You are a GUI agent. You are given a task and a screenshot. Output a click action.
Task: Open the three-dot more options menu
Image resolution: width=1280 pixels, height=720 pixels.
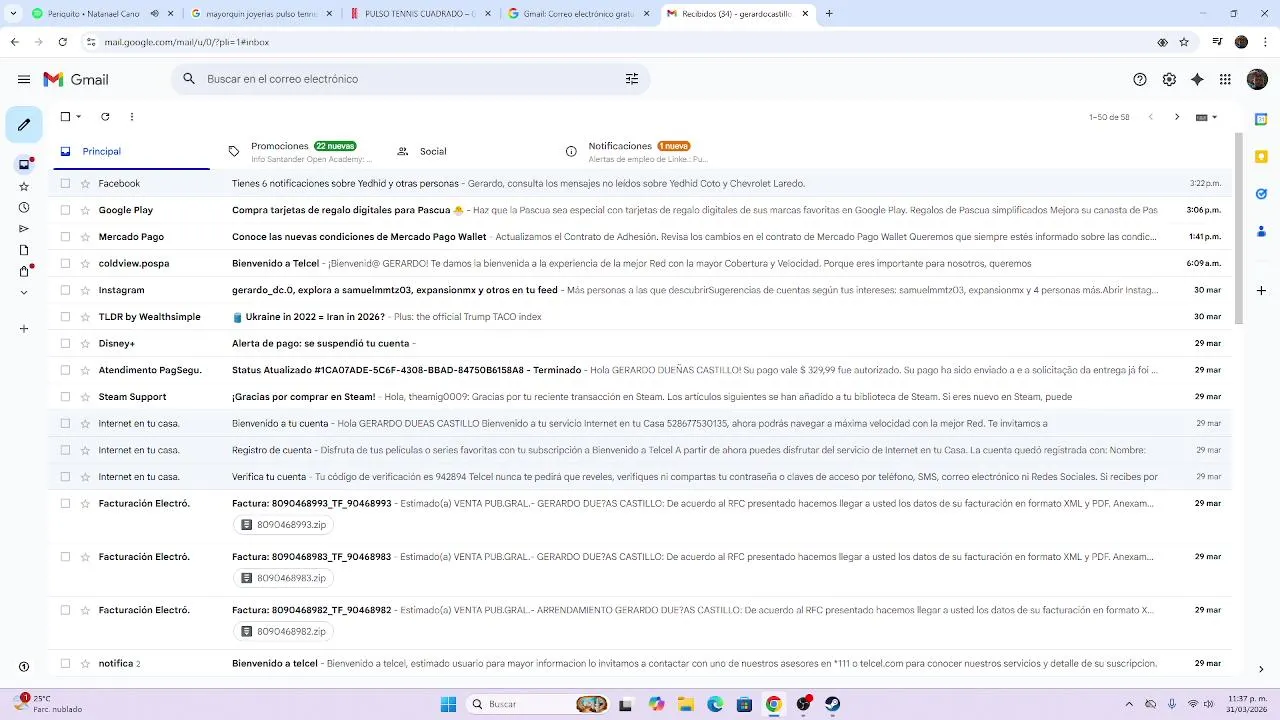tap(131, 117)
